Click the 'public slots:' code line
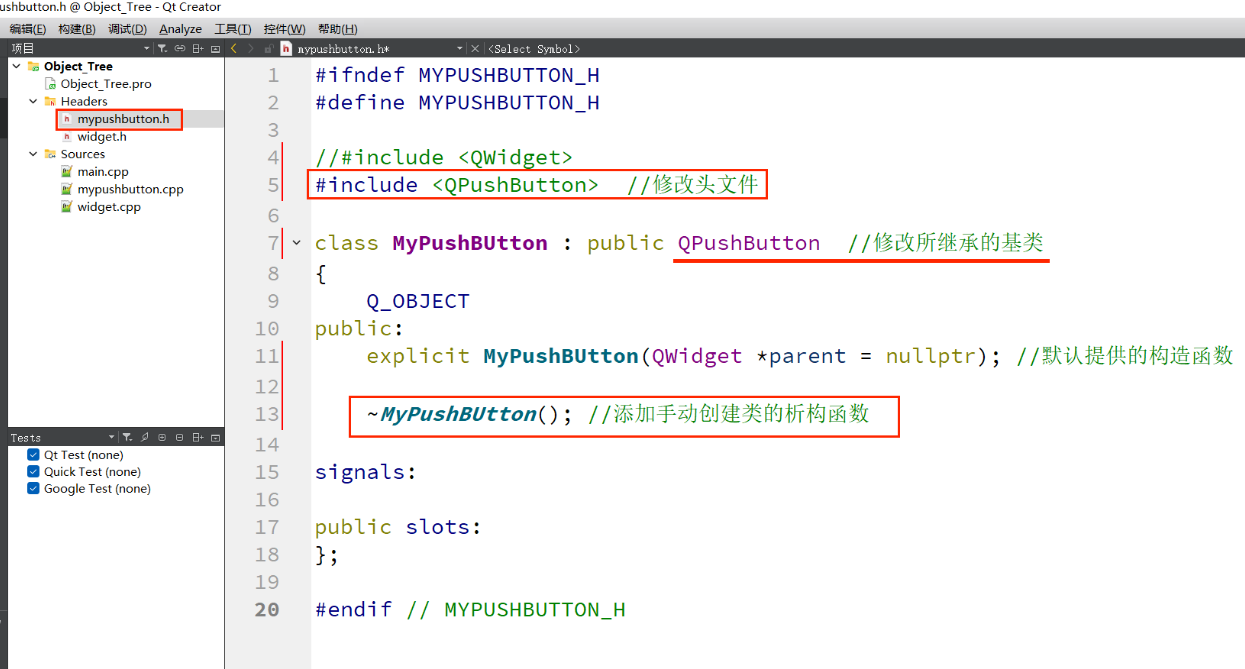The height and width of the screenshot is (669, 1245). [x=398, y=526]
